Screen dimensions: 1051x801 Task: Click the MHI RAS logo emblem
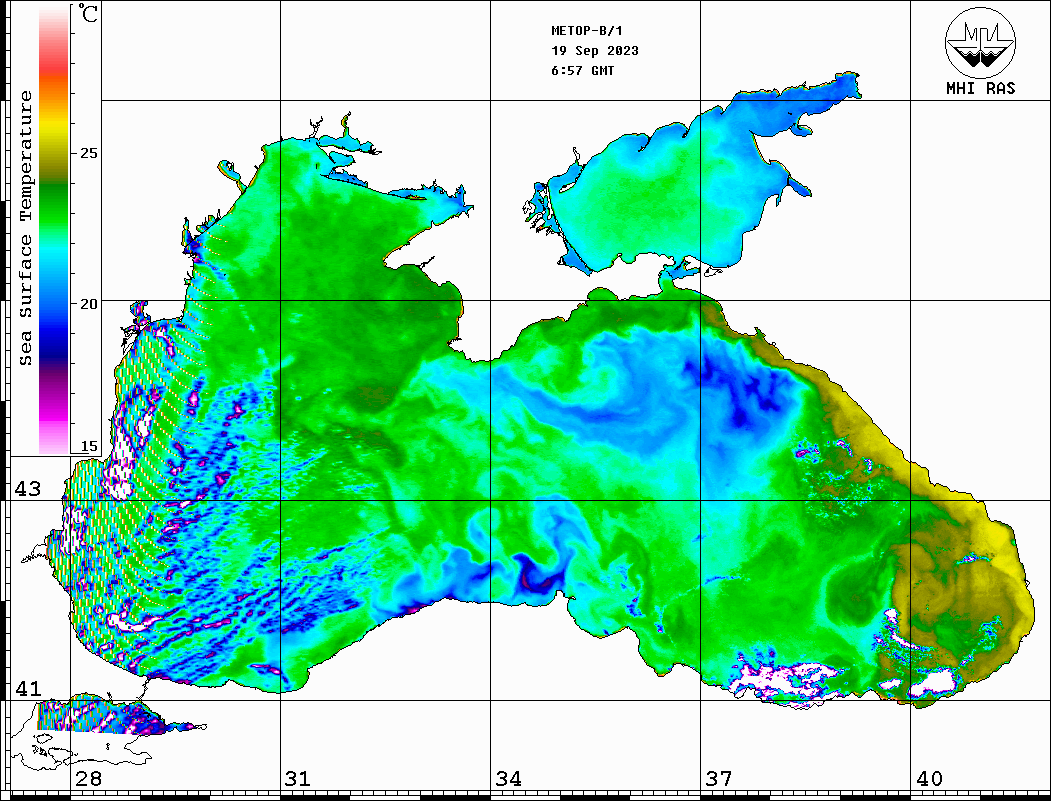click(981, 42)
